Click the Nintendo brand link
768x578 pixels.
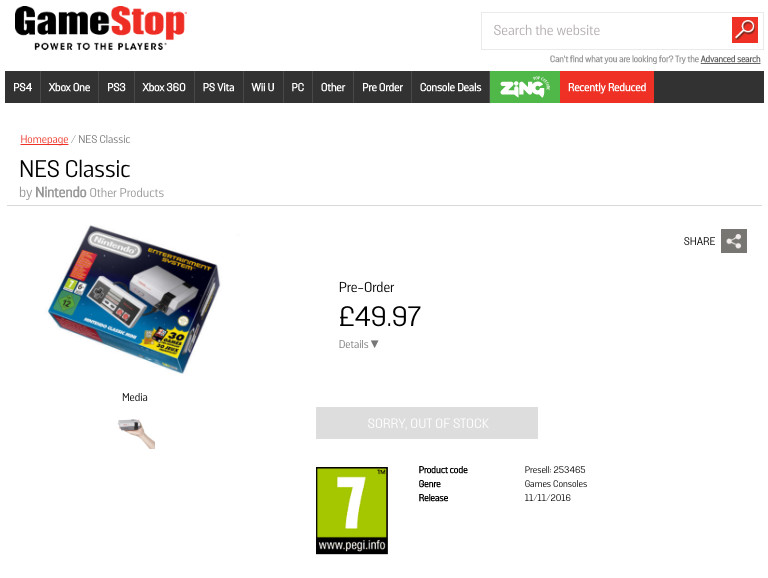(61, 193)
